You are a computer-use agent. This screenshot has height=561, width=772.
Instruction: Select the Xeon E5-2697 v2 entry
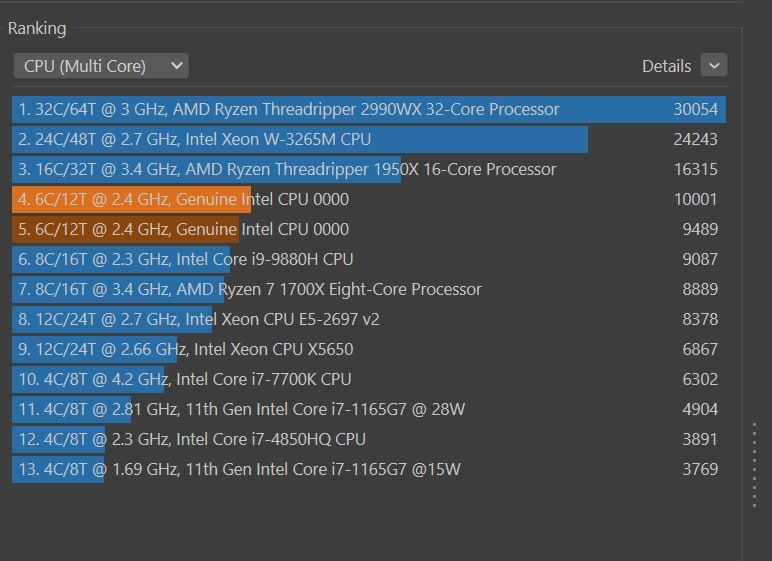(x=198, y=319)
